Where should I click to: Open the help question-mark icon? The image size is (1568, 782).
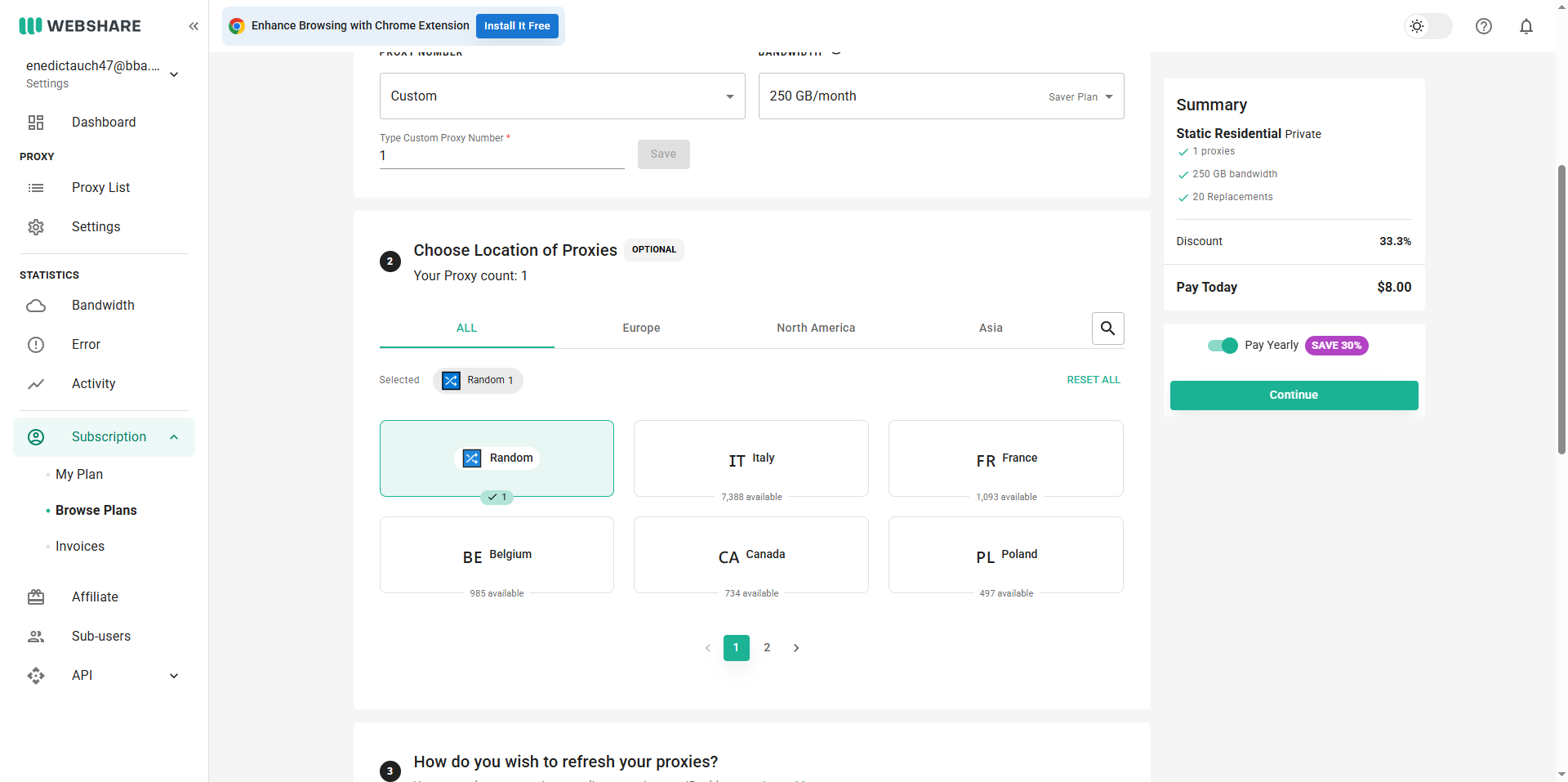click(x=1484, y=26)
